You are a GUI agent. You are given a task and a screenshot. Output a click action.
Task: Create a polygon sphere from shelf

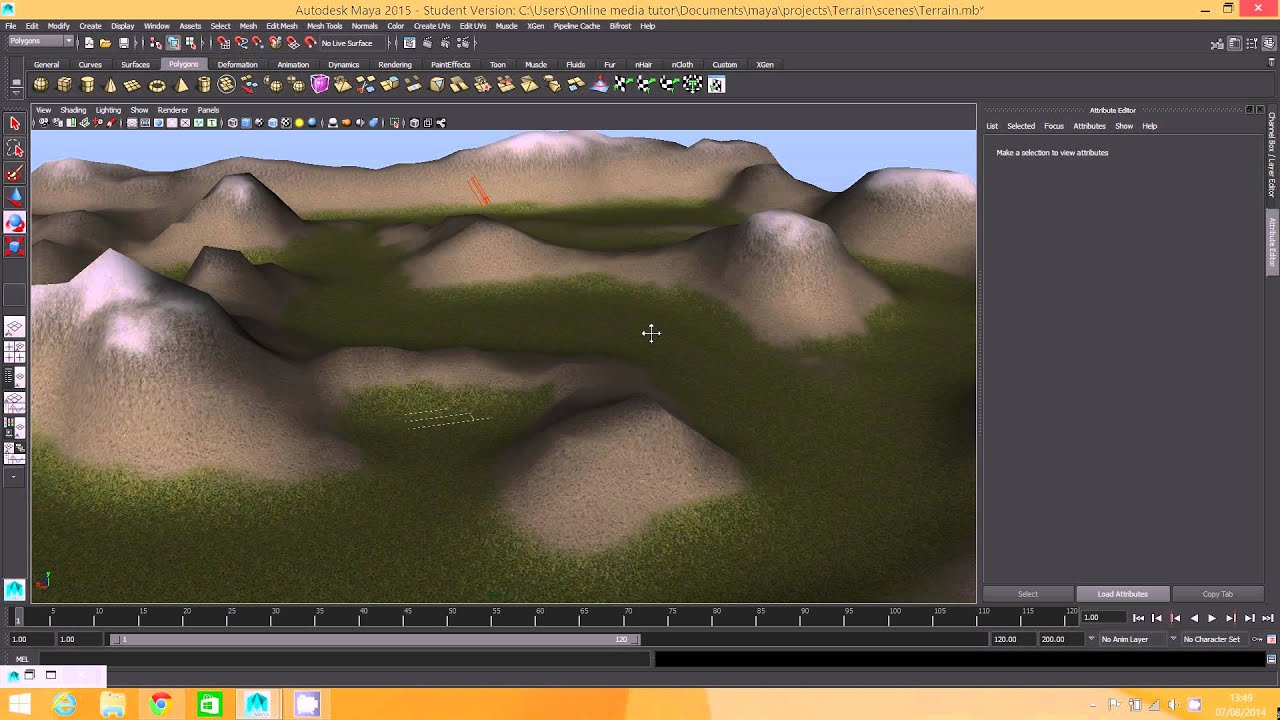coord(42,85)
